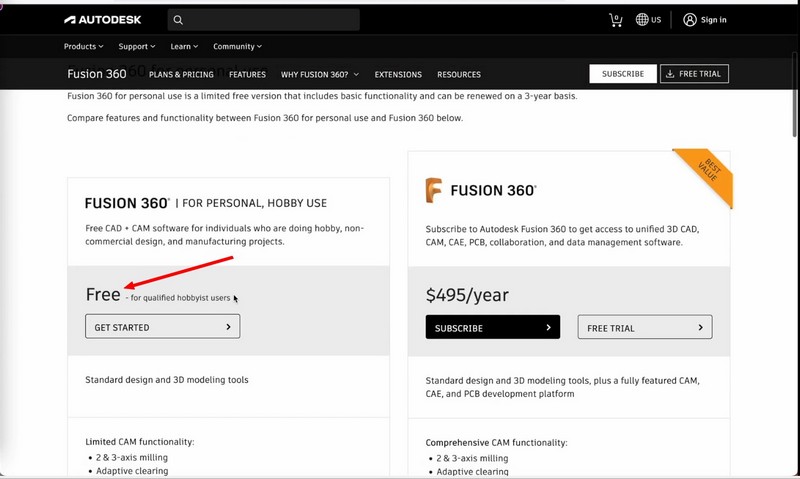
Task: Focus the search input field
Action: click(x=270, y=20)
